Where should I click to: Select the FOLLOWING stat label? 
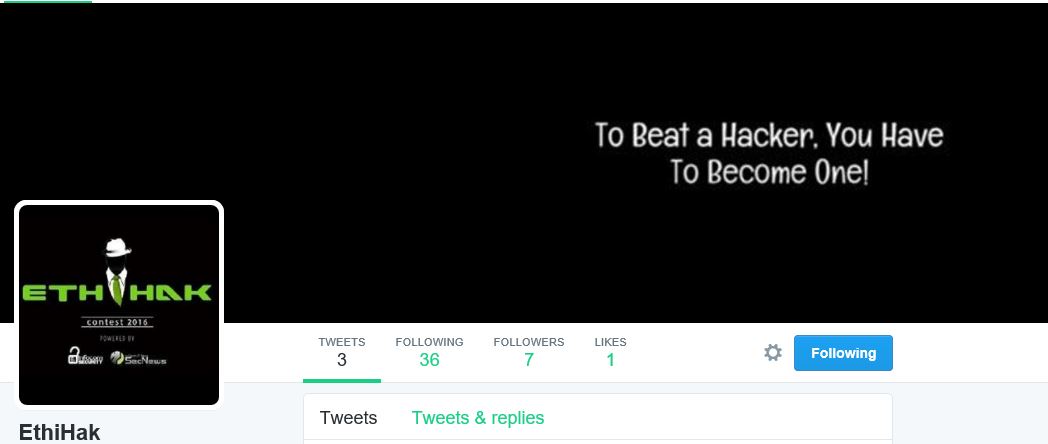[x=429, y=342]
